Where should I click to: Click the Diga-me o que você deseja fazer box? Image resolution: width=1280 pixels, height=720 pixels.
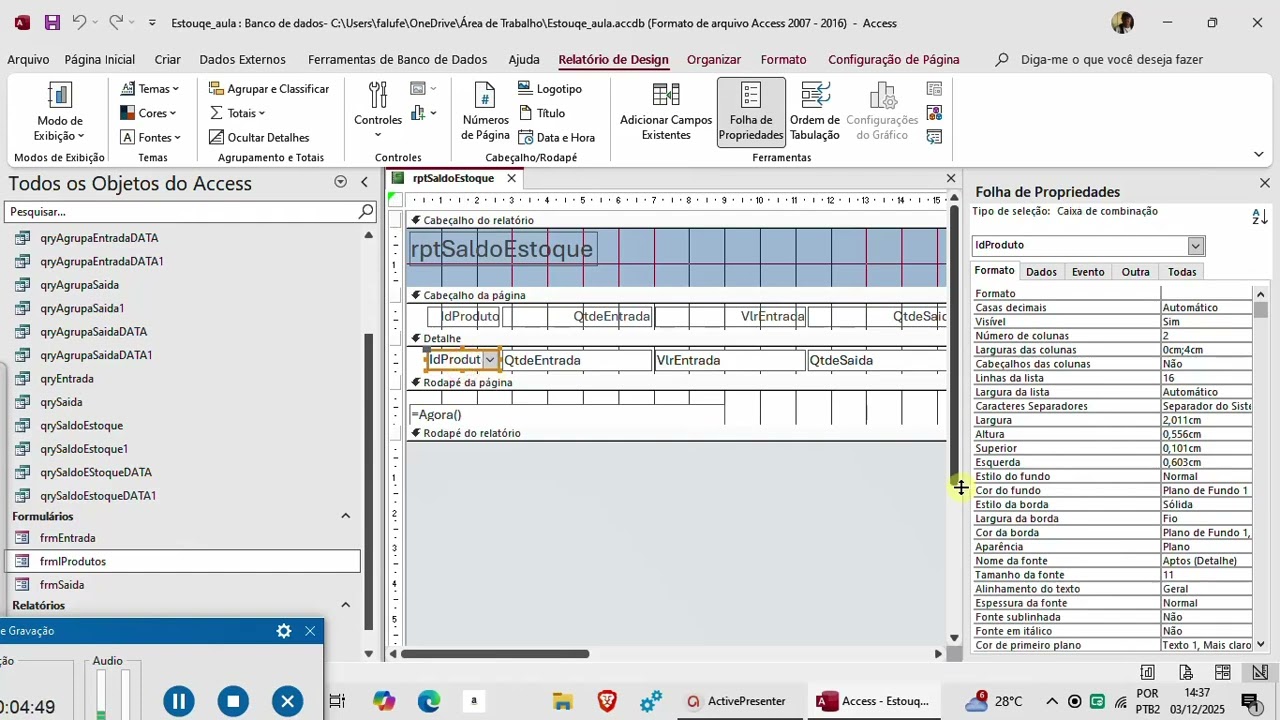point(1111,59)
